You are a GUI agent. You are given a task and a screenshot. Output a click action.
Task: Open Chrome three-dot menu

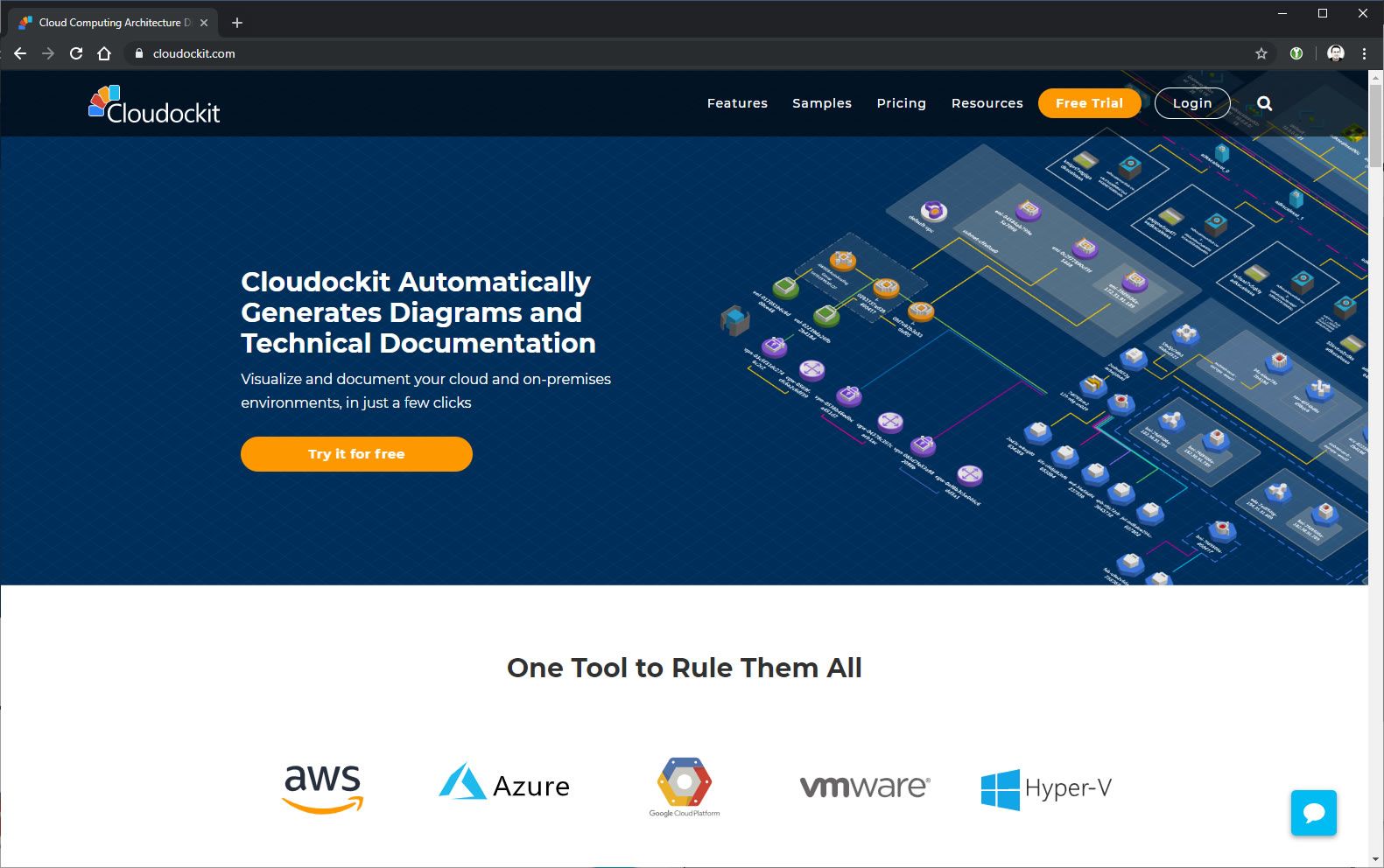pyautogui.click(x=1364, y=53)
